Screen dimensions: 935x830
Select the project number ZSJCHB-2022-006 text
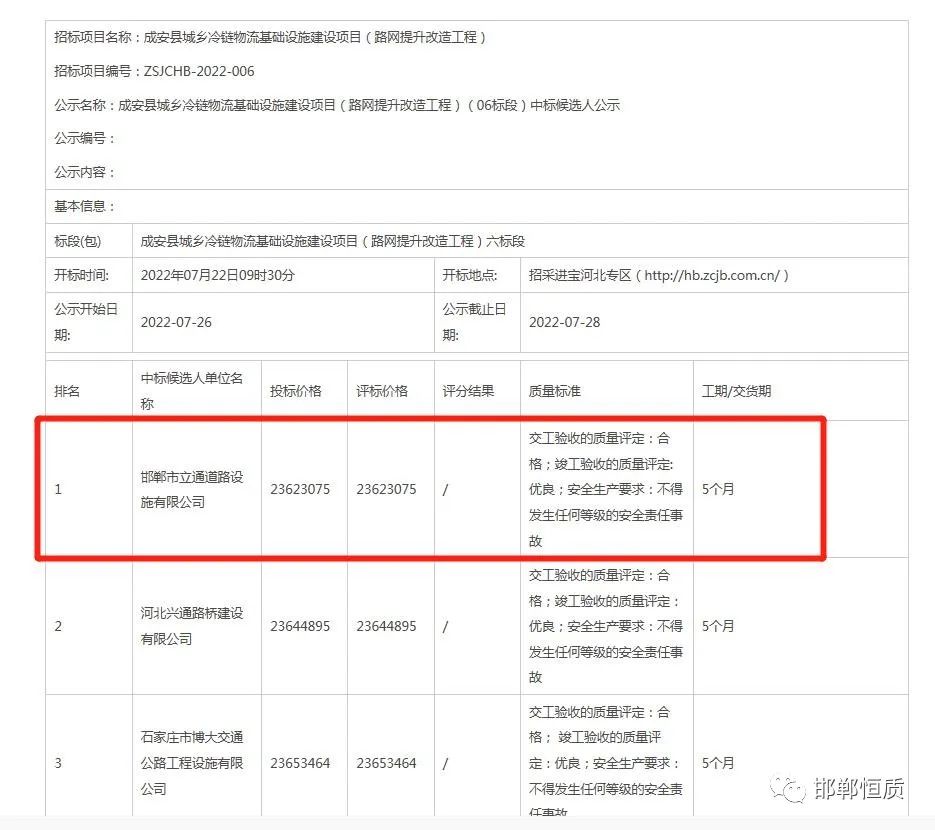(199, 71)
